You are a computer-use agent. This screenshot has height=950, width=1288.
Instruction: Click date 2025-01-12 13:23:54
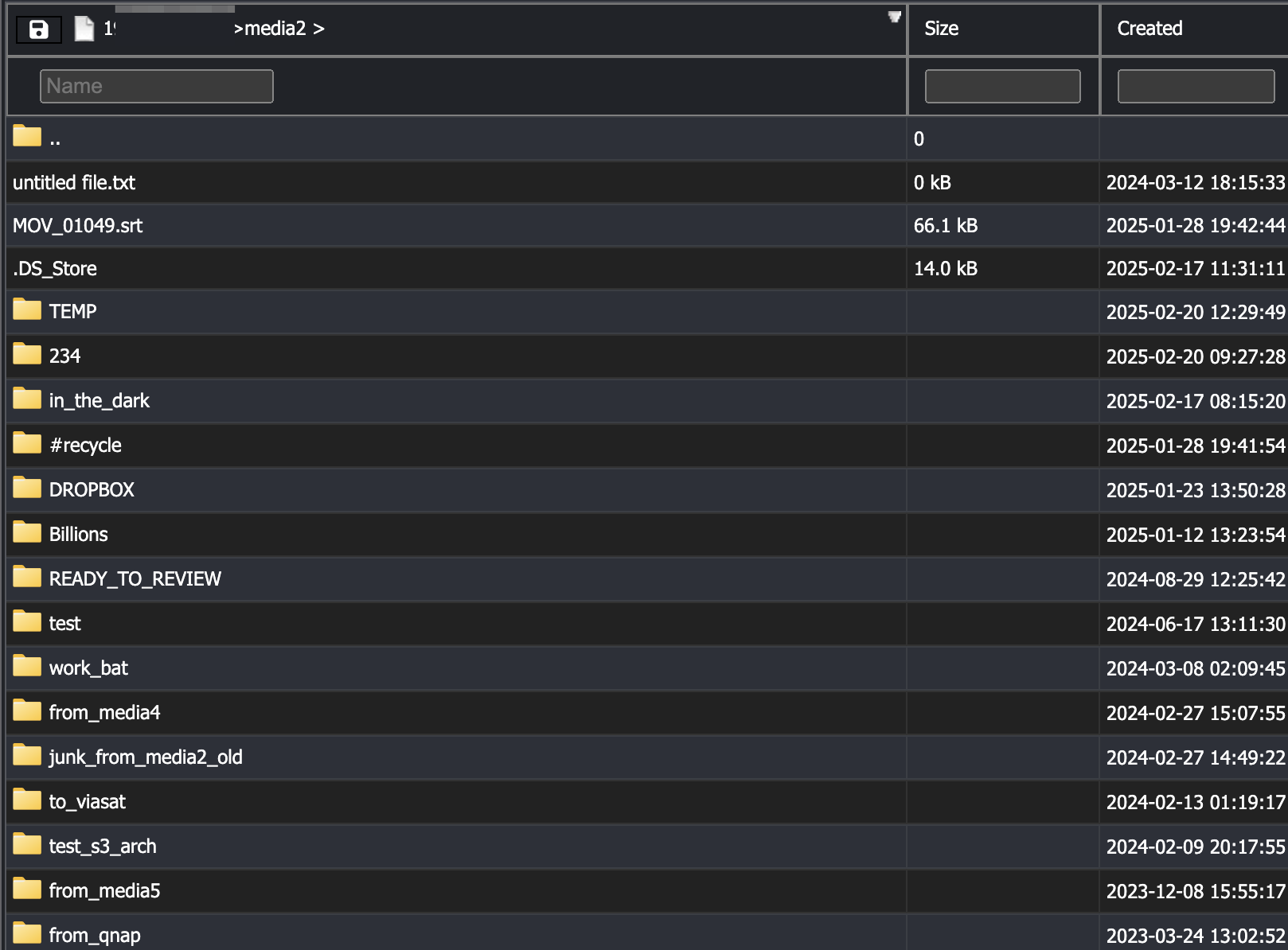click(1196, 535)
